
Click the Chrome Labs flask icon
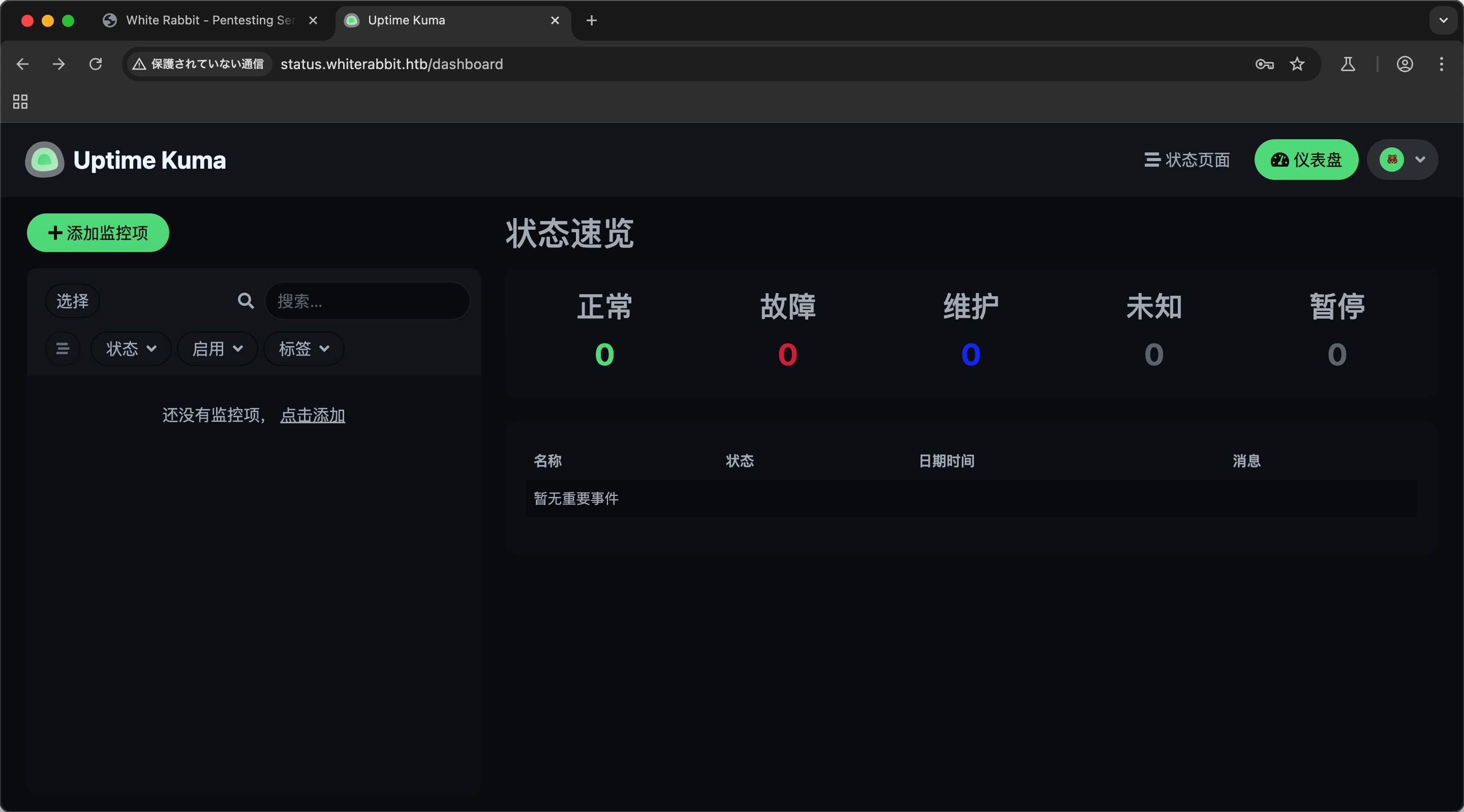pyautogui.click(x=1348, y=64)
